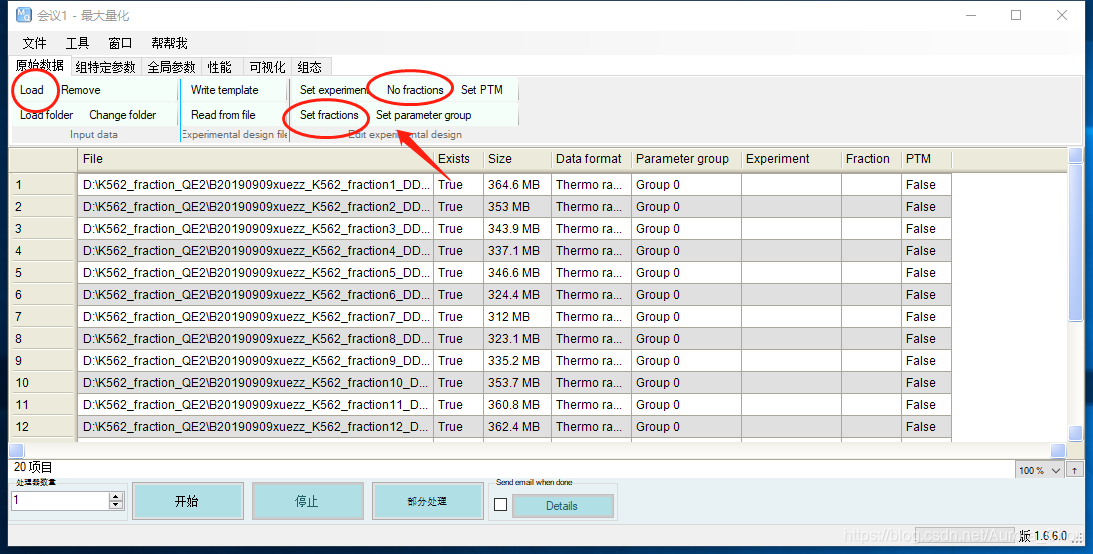This screenshot has width=1093, height=554.
Task: Open the 文件 menu
Action: click(x=35, y=43)
